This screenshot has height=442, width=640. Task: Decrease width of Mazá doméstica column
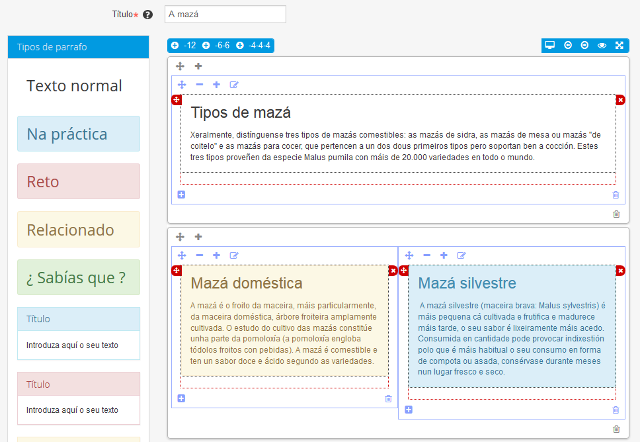click(199, 255)
